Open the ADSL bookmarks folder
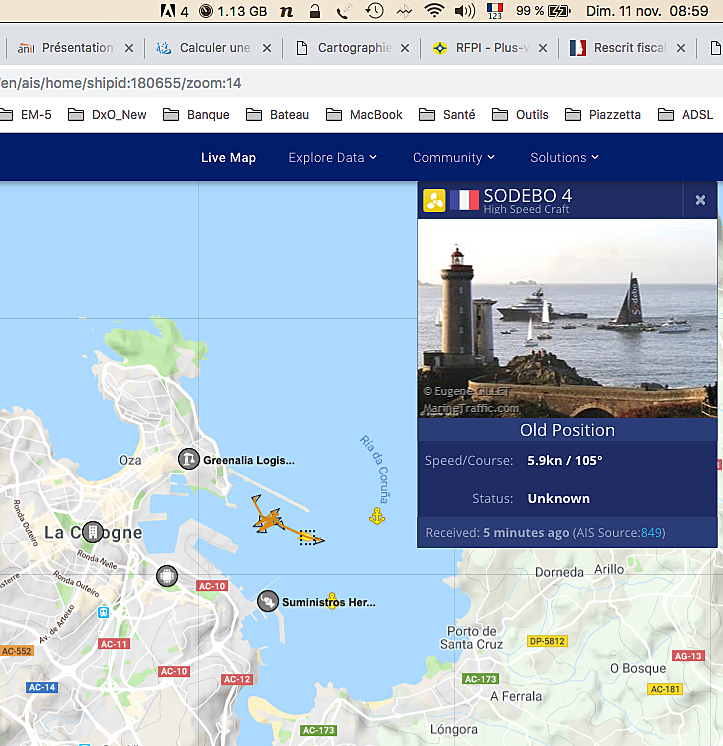This screenshot has height=746, width=723. click(x=685, y=115)
